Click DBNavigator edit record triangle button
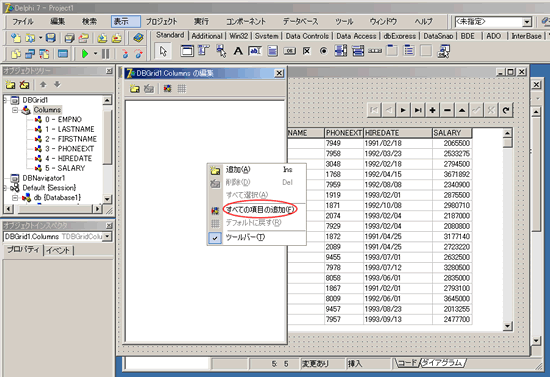Screen dimensions: 550x377 coord(462,110)
